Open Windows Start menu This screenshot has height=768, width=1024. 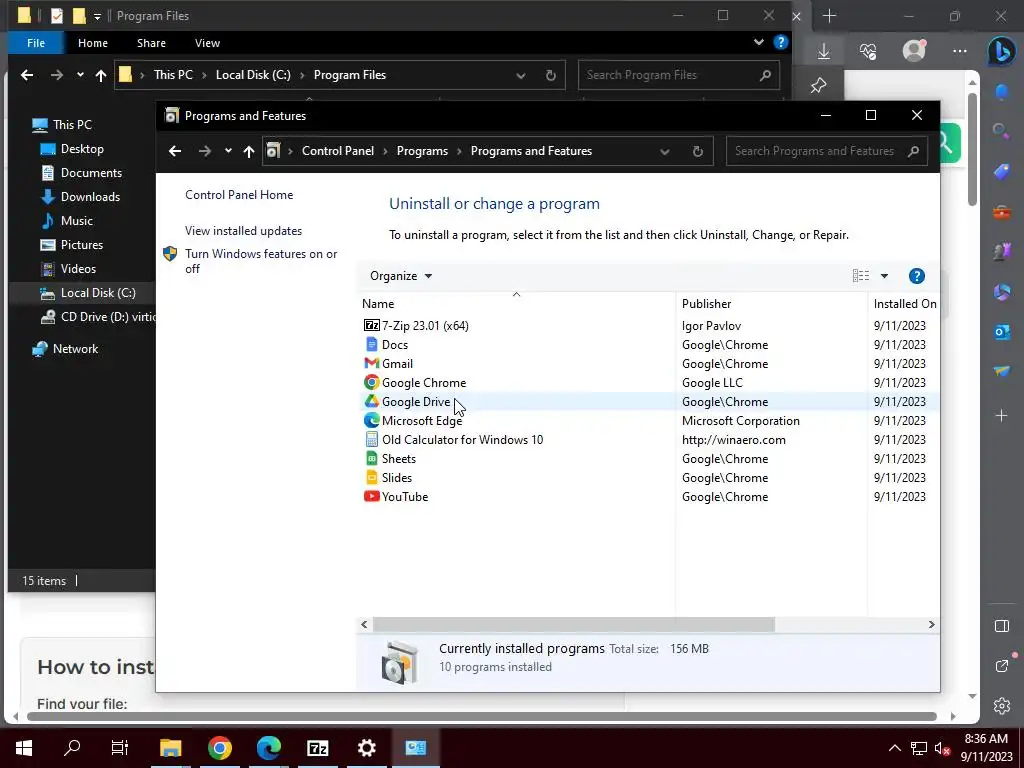click(x=24, y=748)
